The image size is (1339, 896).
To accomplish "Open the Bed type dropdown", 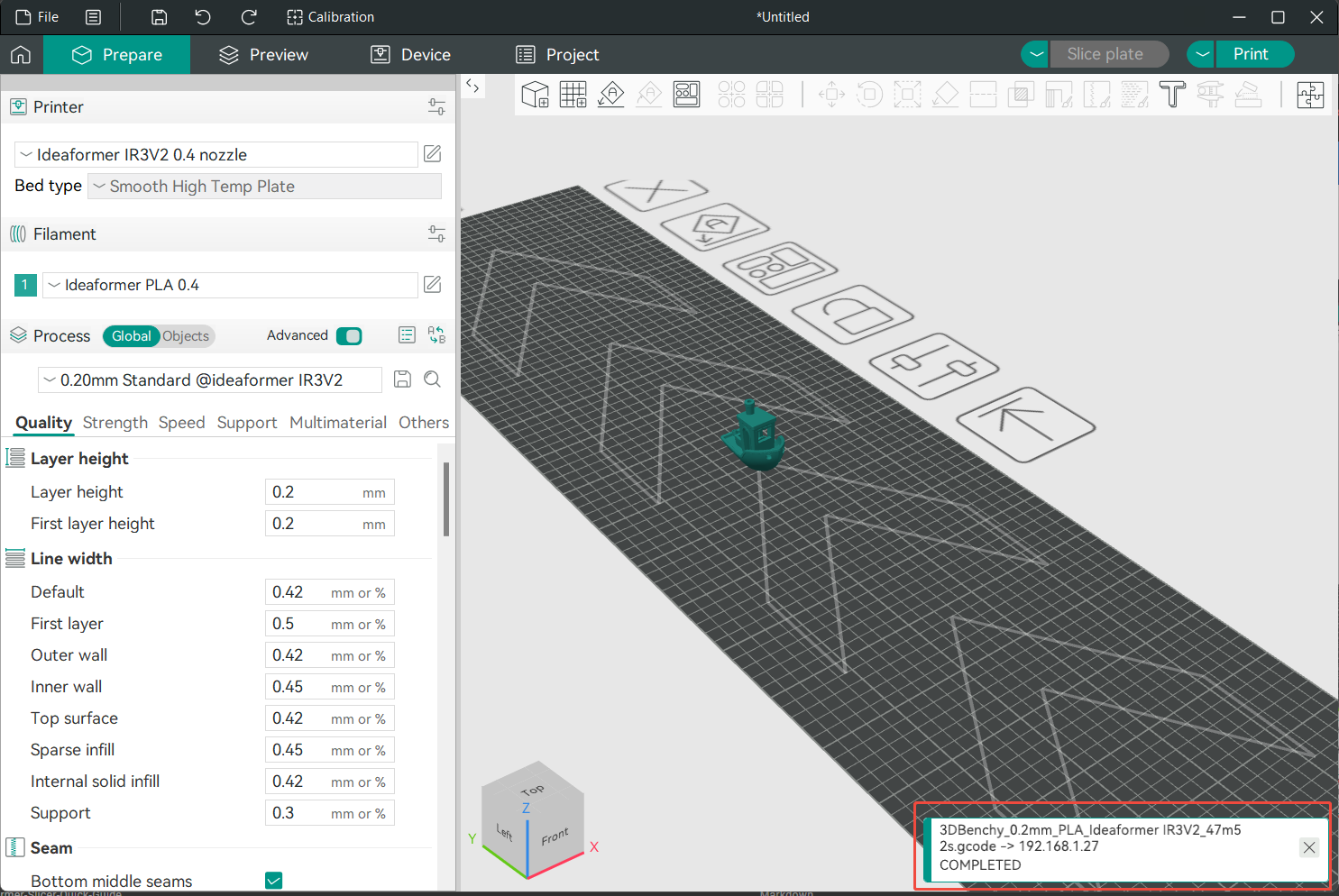I will 265,187.
